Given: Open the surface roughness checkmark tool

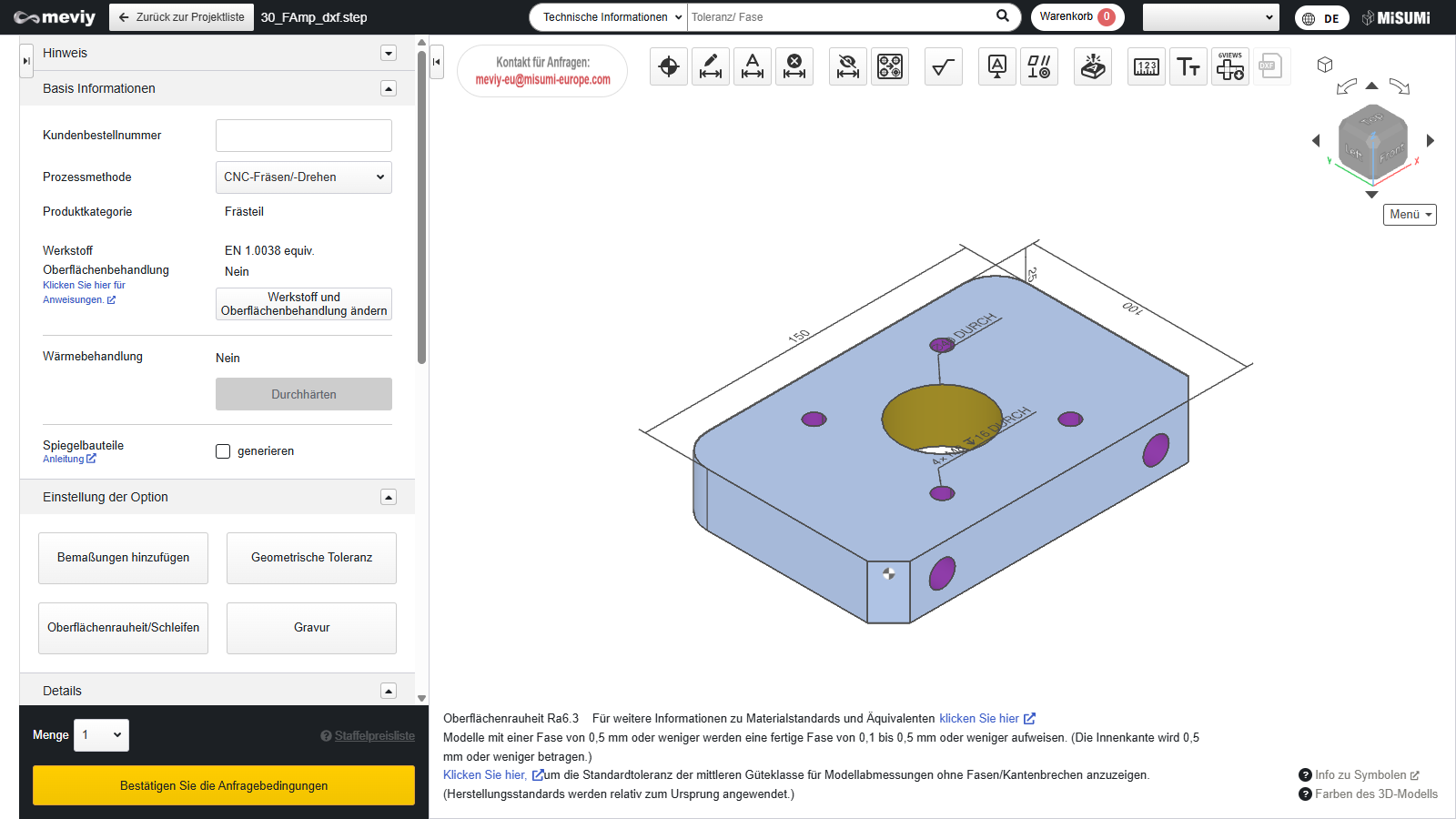Looking at the screenshot, I should pyautogui.click(x=944, y=66).
